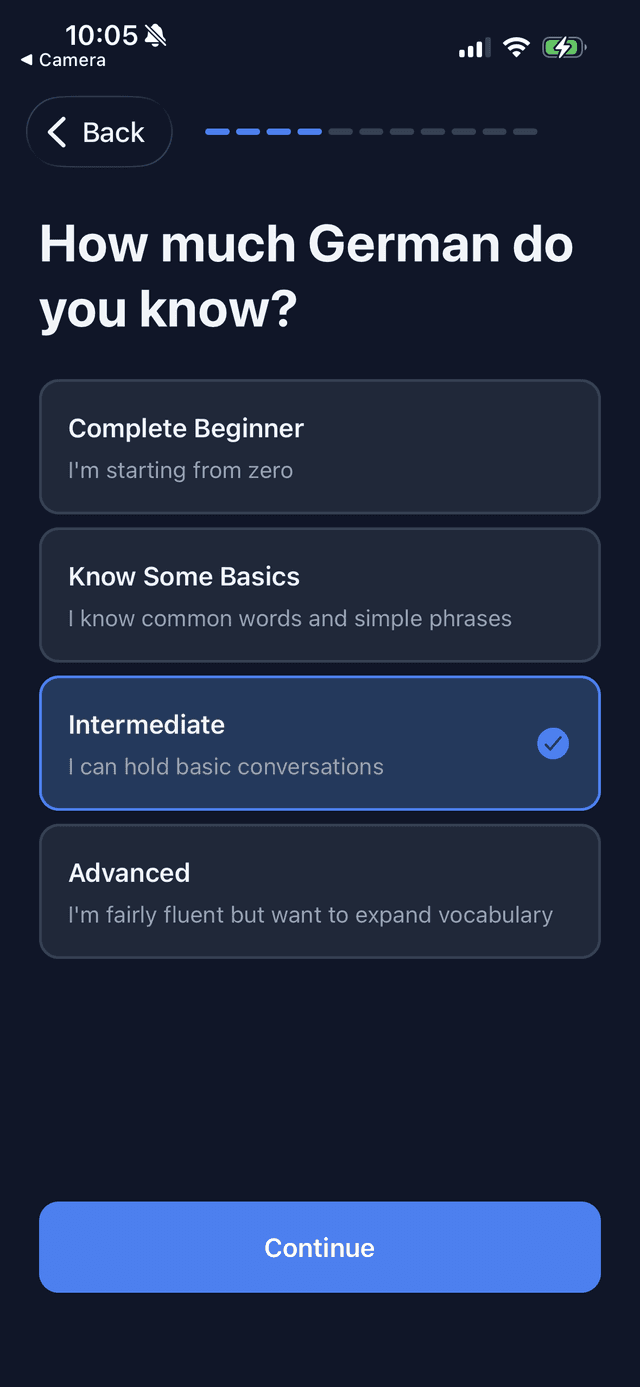Screen dimensions: 640x1387
Task: Tap '◀ Camera' to return to Camera
Action: 62,60
